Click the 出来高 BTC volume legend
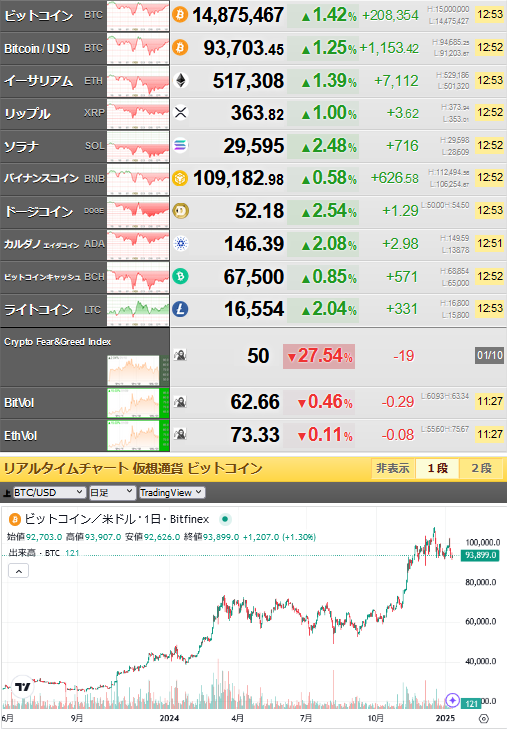Image resolution: width=507 pixels, height=730 pixels. pyautogui.click(x=44, y=553)
